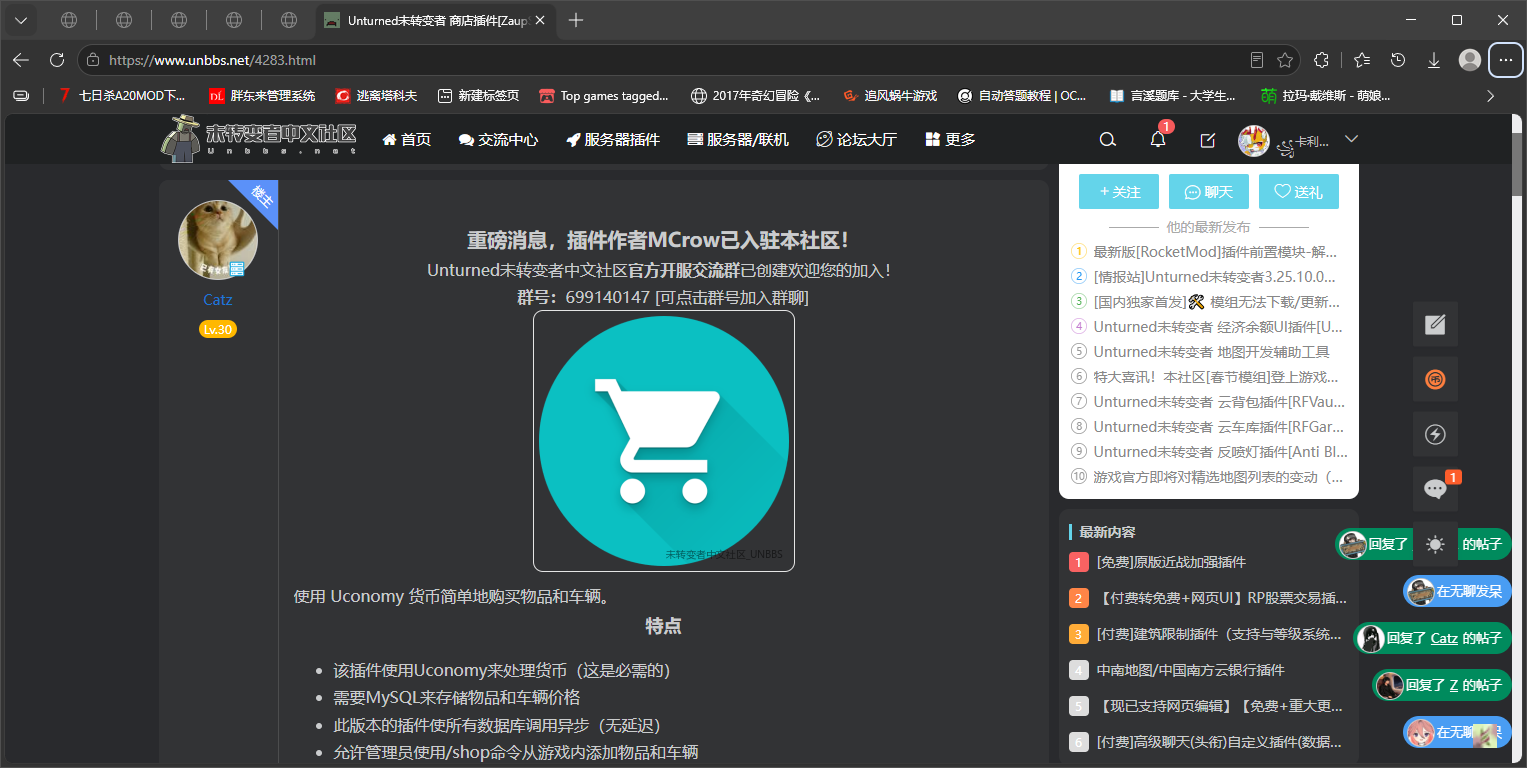The height and width of the screenshot is (768, 1527).
Task: Open 论坛大厅 in the site navigation
Action: (856, 140)
